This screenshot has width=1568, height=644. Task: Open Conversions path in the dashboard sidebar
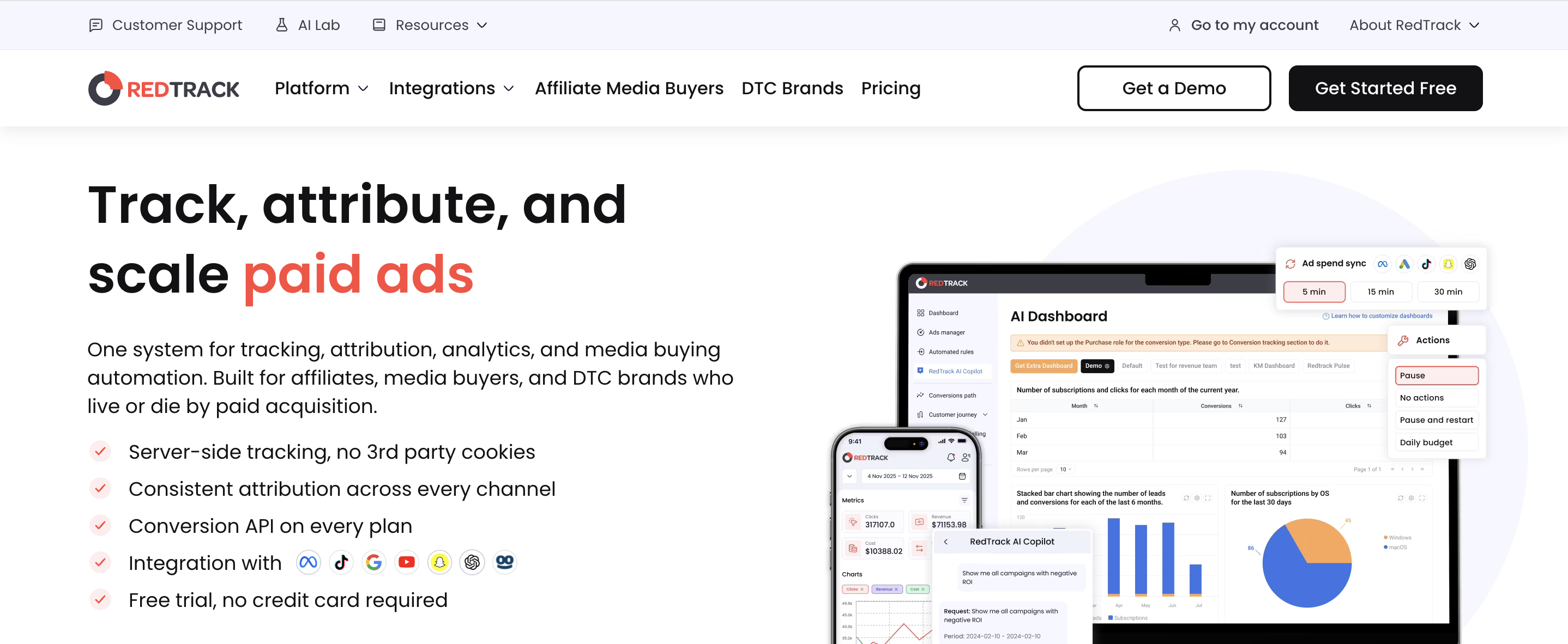click(946, 396)
